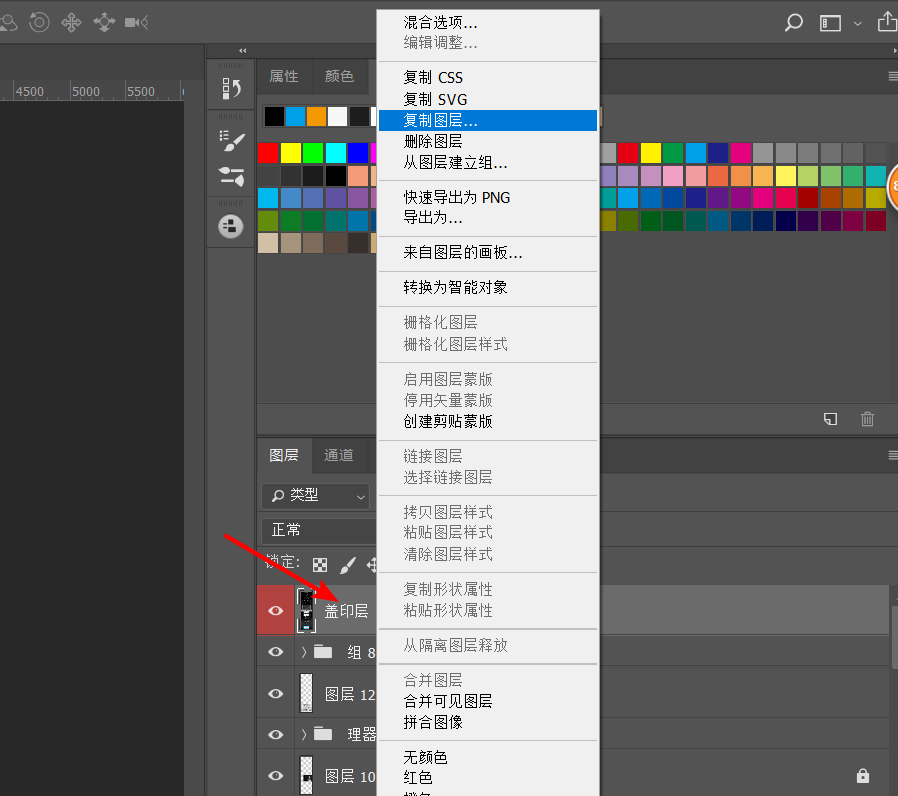Delete swatch using trash icon
This screenshot has height=796, width=898.
tap(867, 419)
